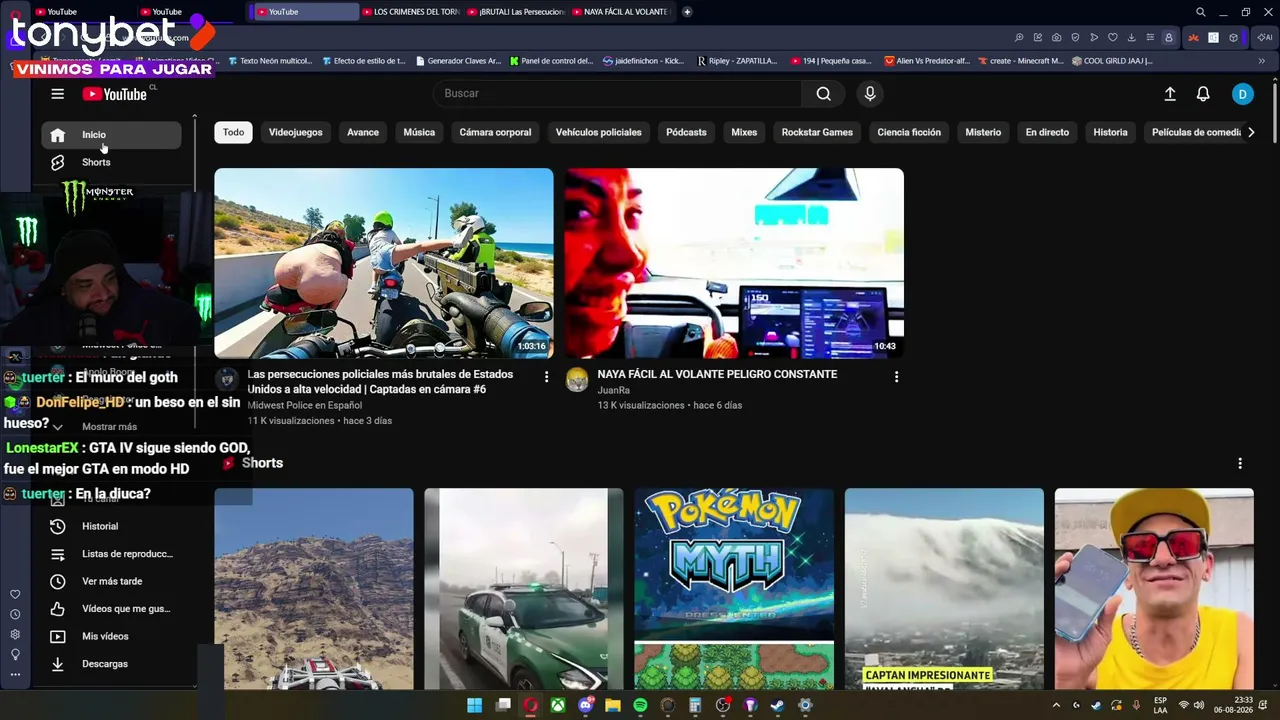Expand the bookmarks bar overflow chevron
The width and height of the screenshot is (1280, 720).
point(1261,61)
